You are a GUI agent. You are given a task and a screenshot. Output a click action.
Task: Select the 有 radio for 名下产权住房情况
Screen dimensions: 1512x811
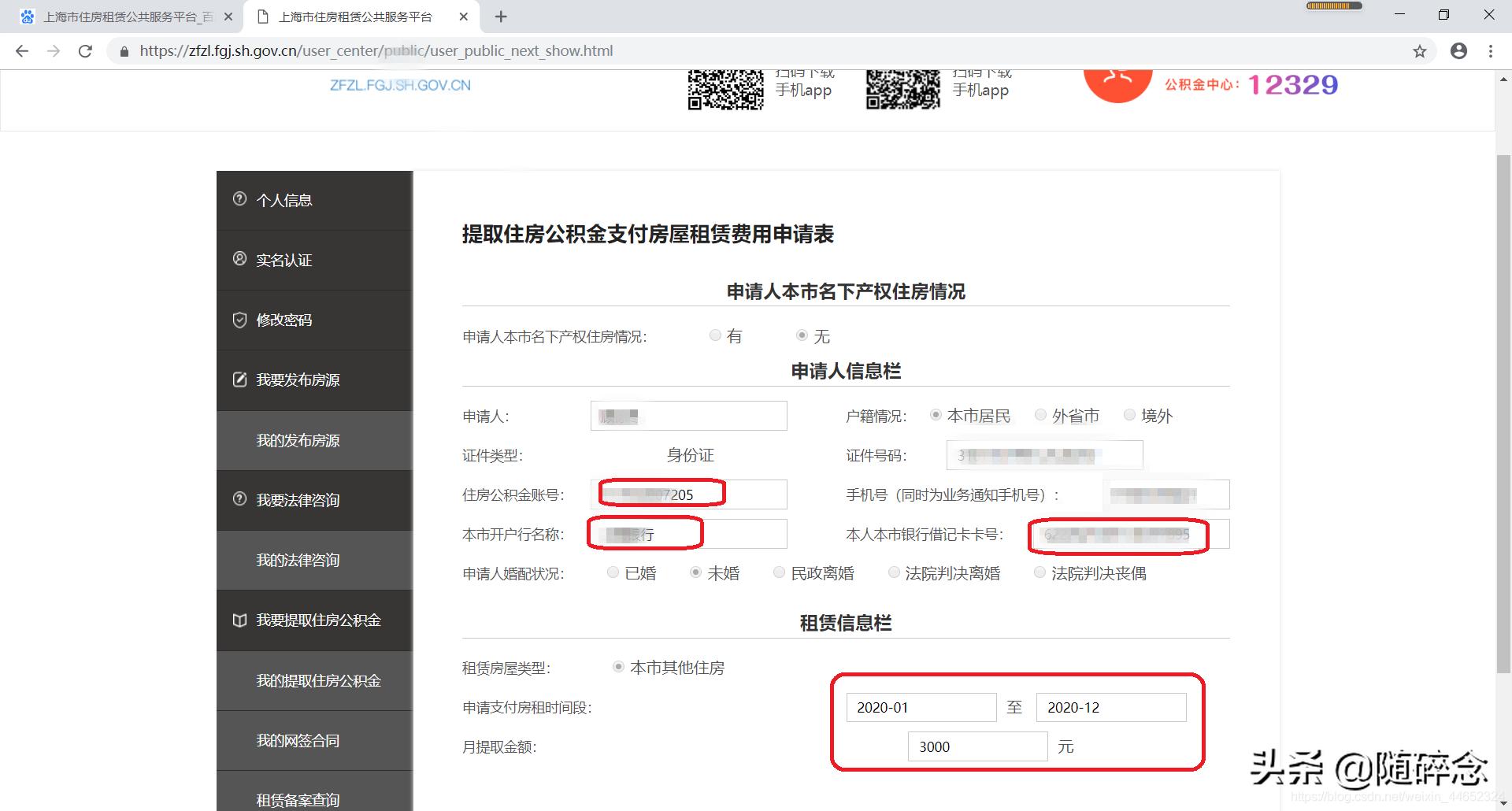715,335
